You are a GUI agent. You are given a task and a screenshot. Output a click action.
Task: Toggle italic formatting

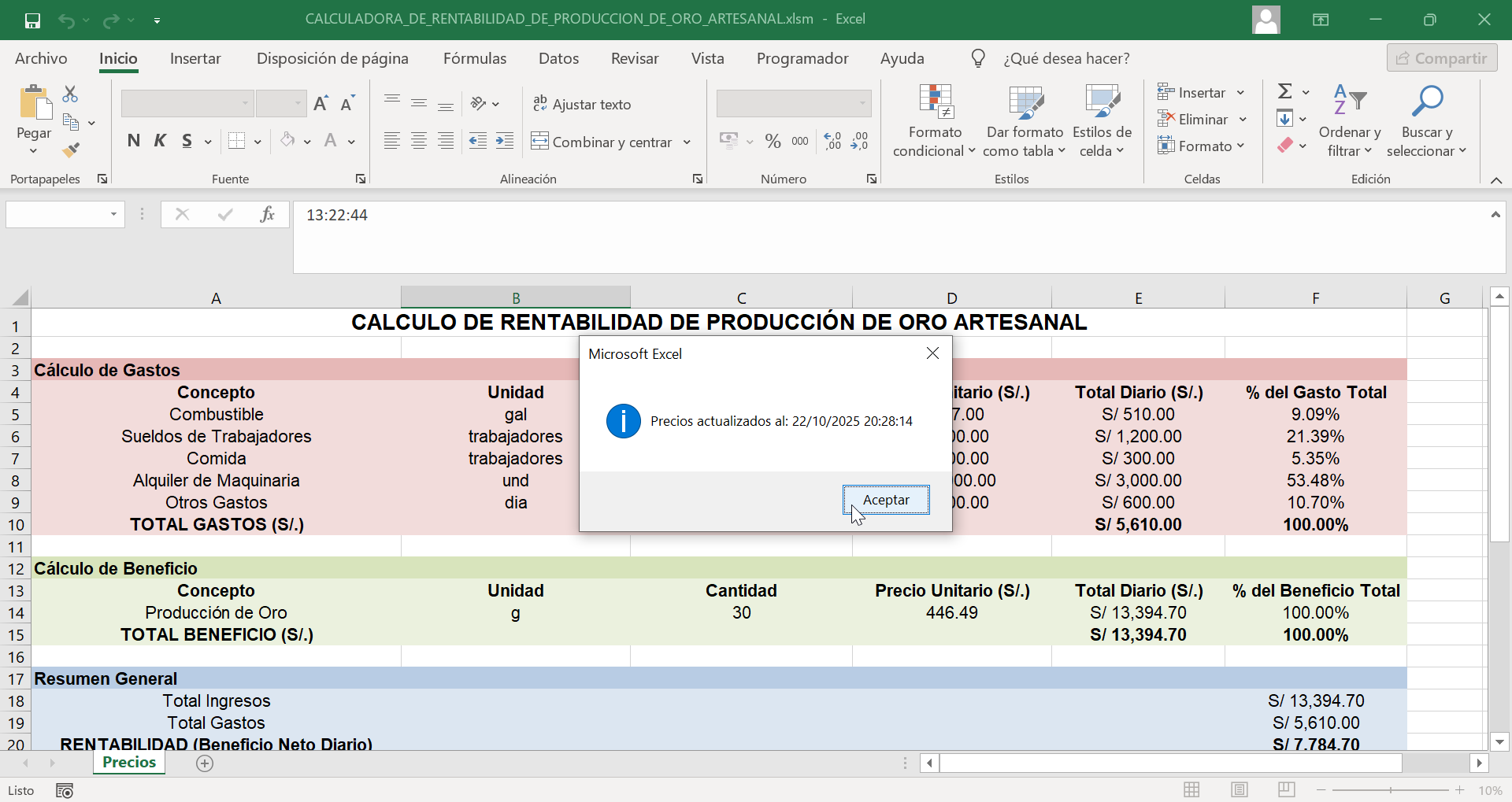pos(160,140)
